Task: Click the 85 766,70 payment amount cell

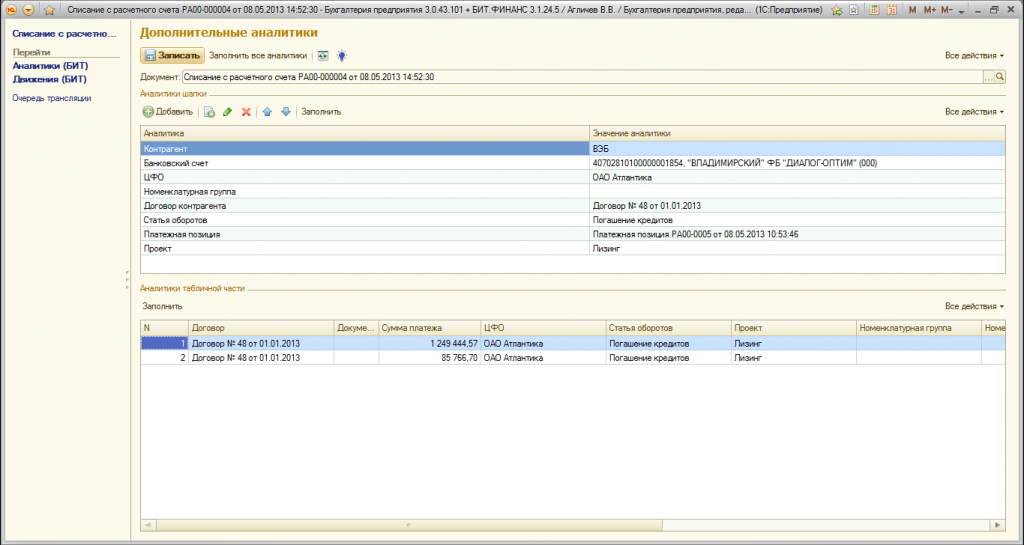Action: tap(429, 358)
